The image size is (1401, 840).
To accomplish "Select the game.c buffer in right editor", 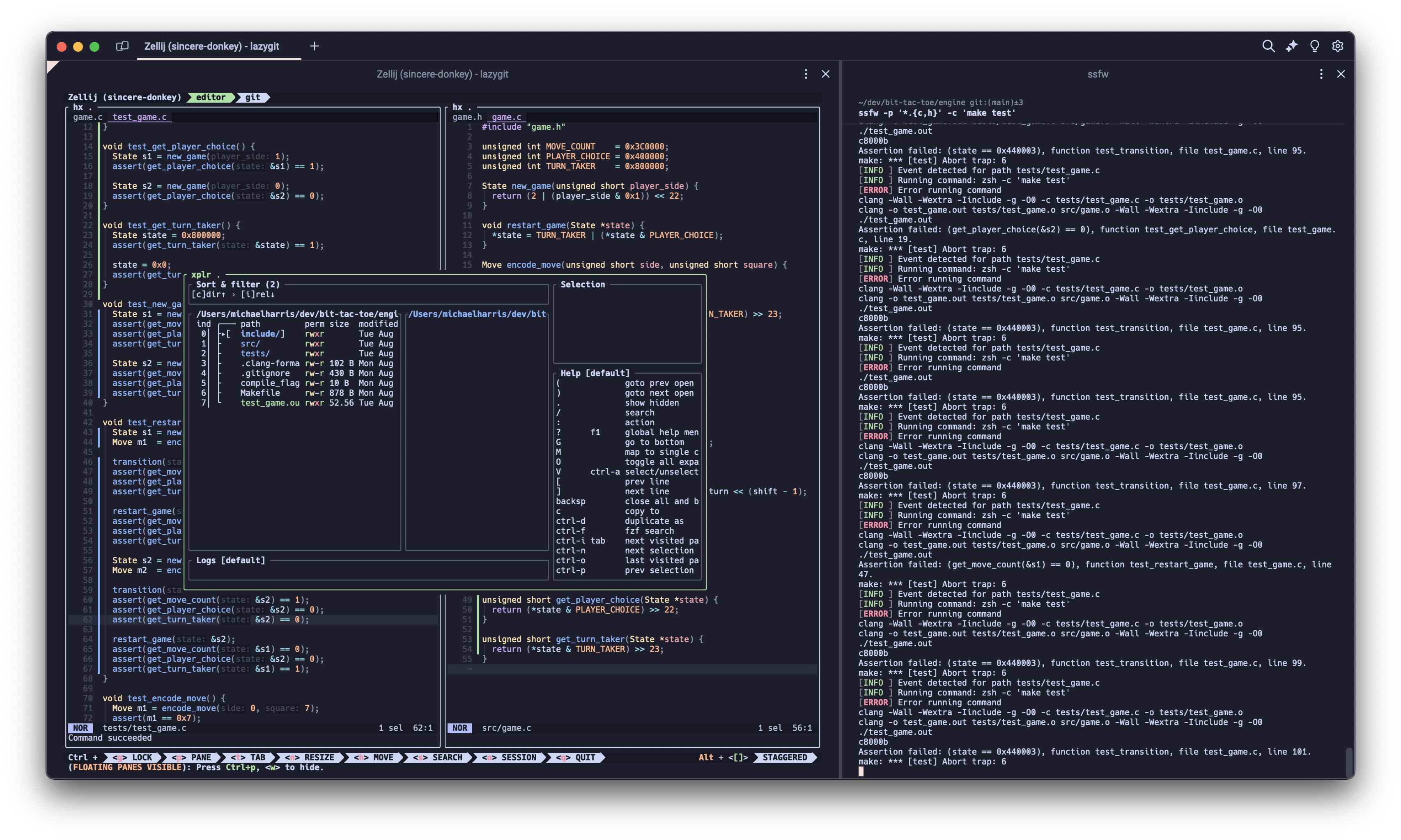I will coord(506,117).
